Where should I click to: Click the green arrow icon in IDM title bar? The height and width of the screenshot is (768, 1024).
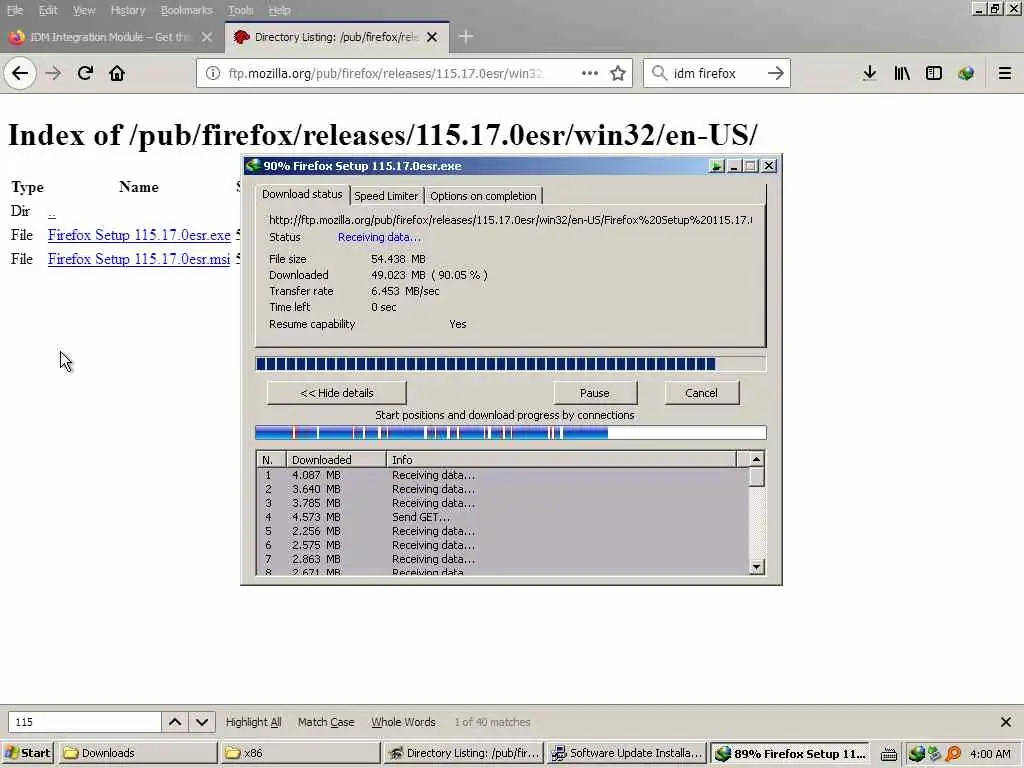click(x=716, y=166)
